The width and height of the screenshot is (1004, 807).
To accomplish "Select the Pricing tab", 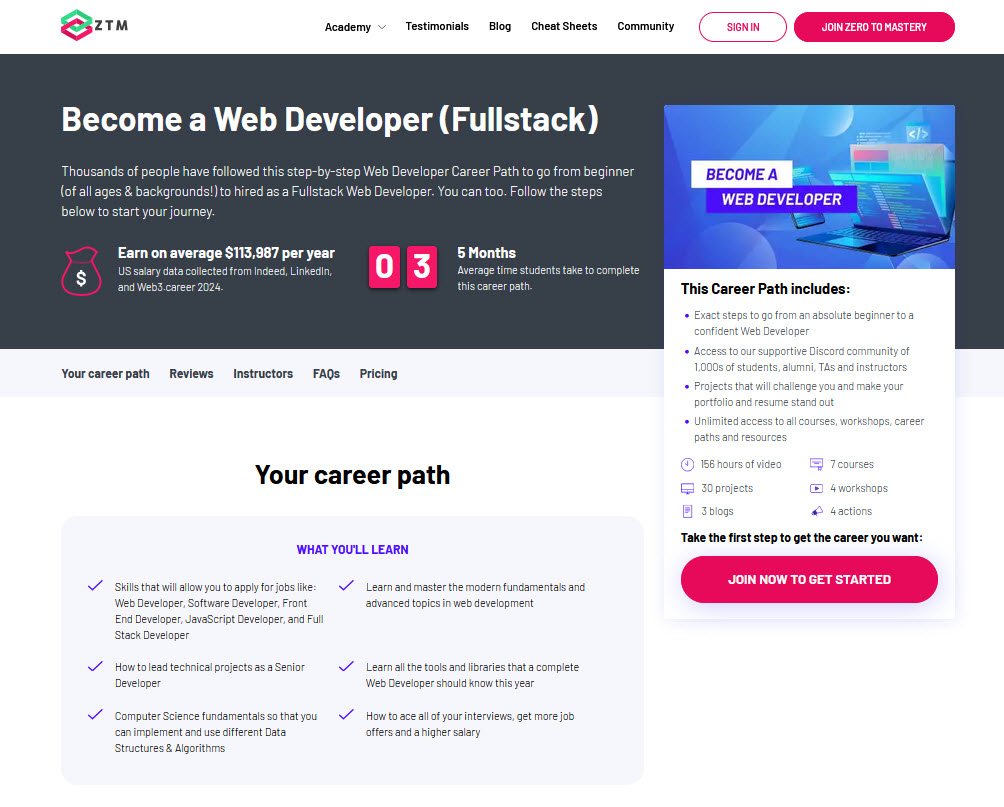I will tap(378, 373).
